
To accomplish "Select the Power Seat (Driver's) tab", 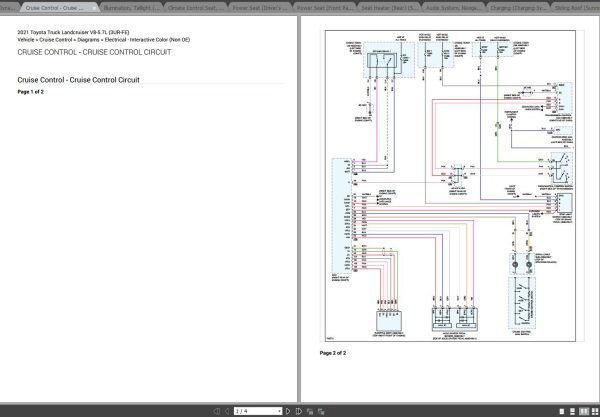I will pyautogui.click(x=261, y=5).
